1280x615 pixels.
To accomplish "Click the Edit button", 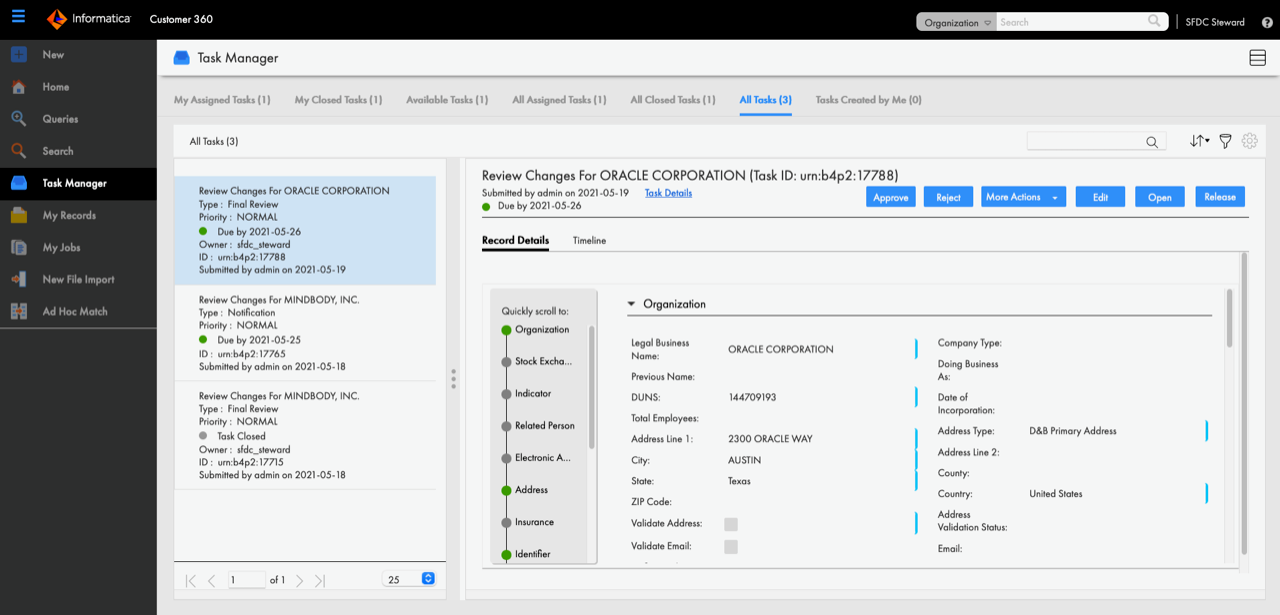I will click(x=1100, y=197).
